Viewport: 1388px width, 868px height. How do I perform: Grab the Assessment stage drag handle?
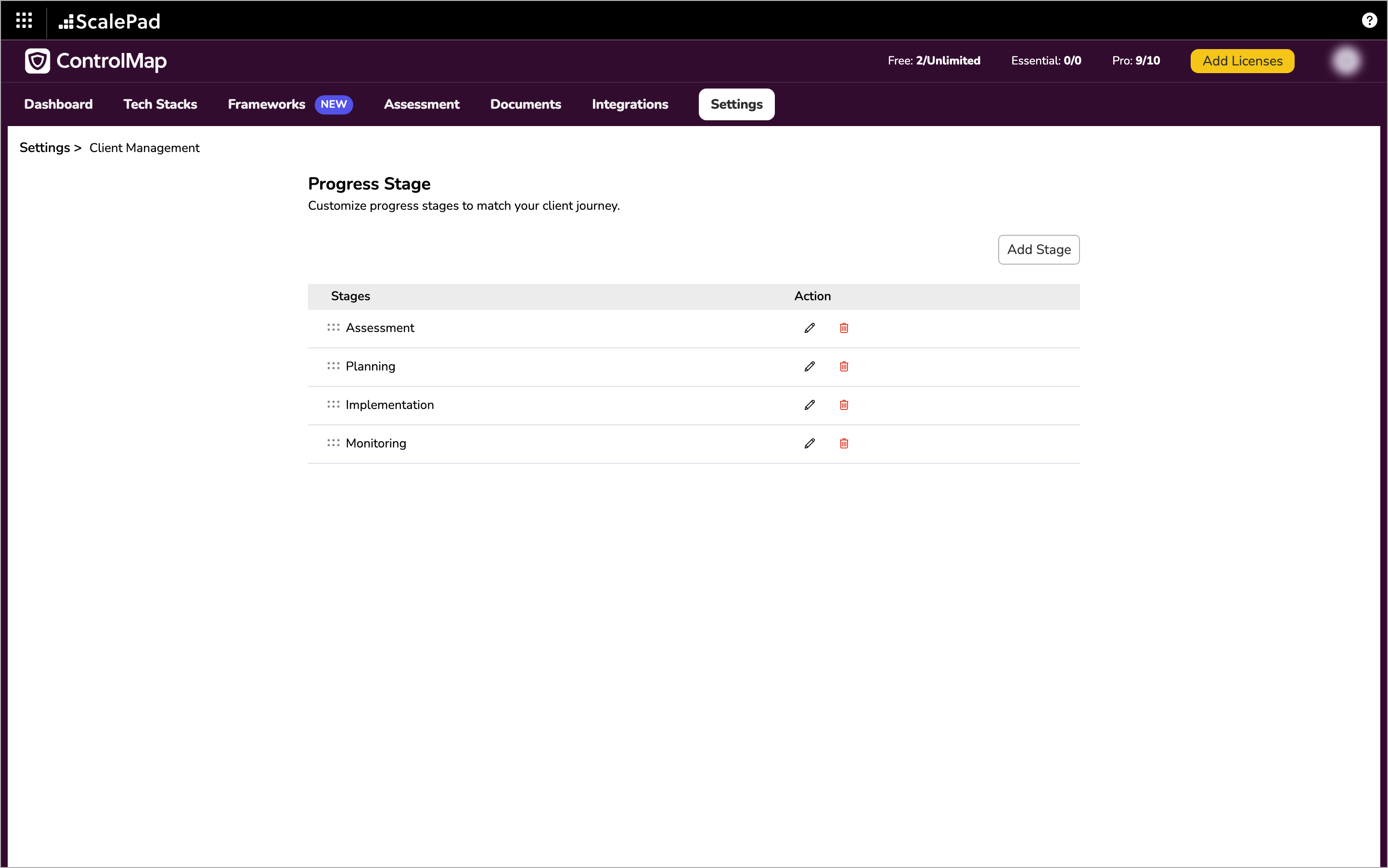pos(333,327)
